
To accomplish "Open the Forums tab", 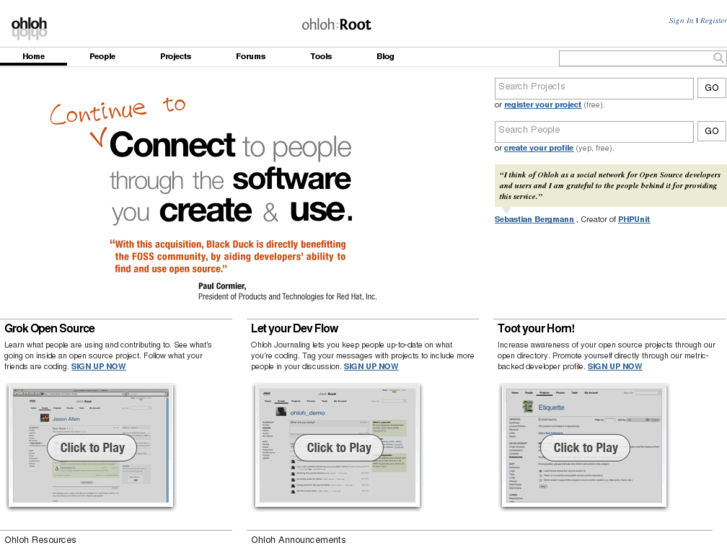I will coord(250,56).
